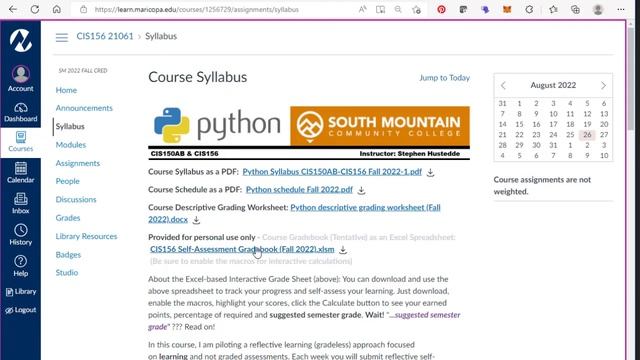Open Calendar in global navigation
Image resolution: width=640 pixels, height=360 pixels.
(21, 172)
